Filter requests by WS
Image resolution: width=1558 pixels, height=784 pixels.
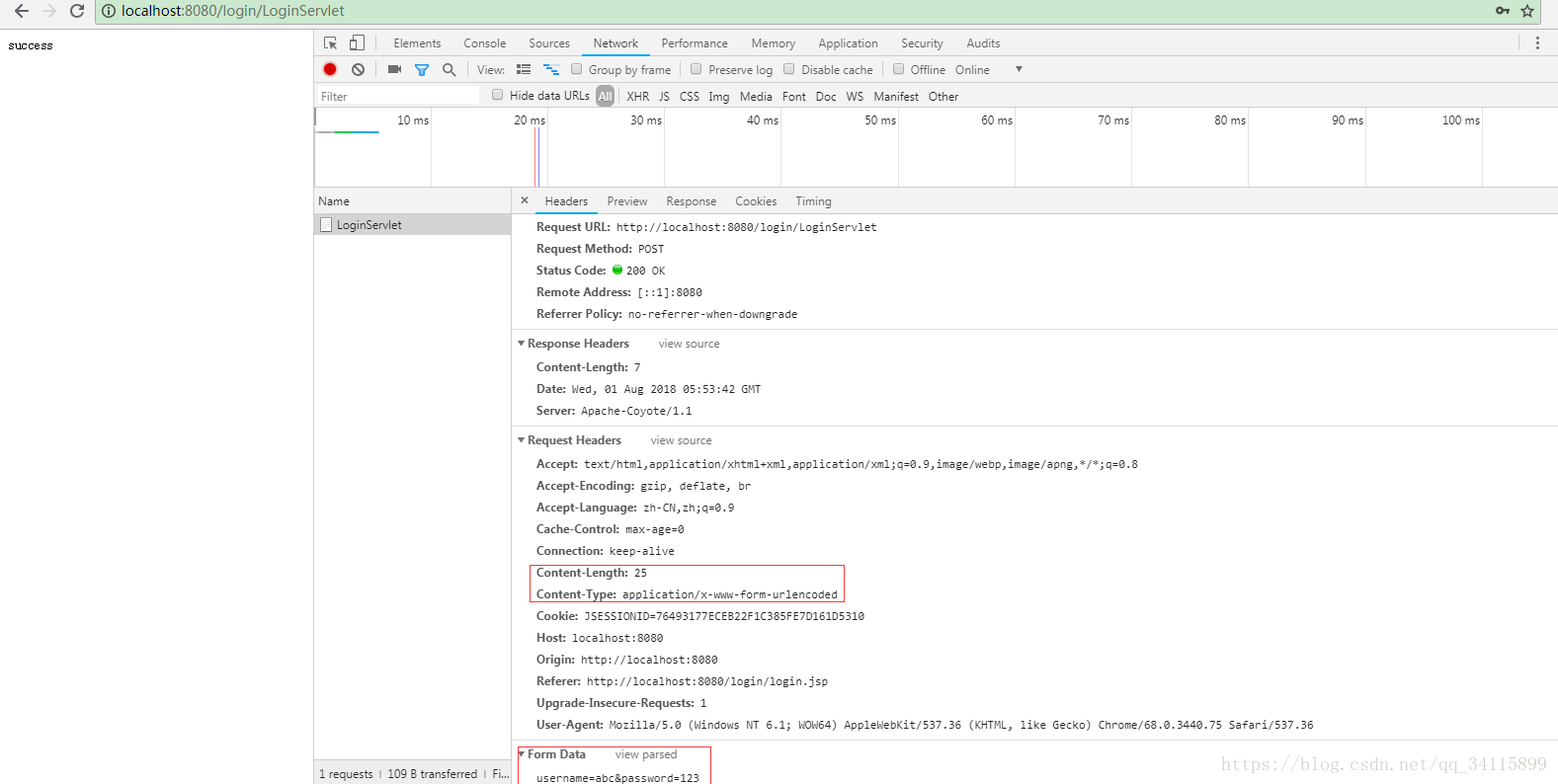(x=855, y=97)
